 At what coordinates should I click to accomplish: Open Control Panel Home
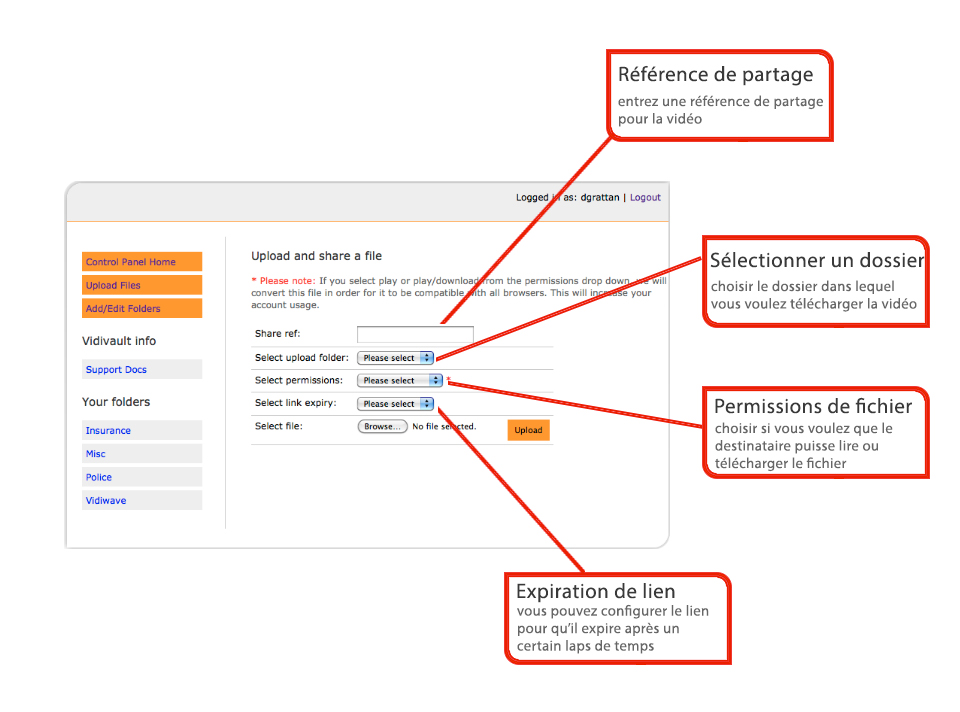[x=131, y=262]
